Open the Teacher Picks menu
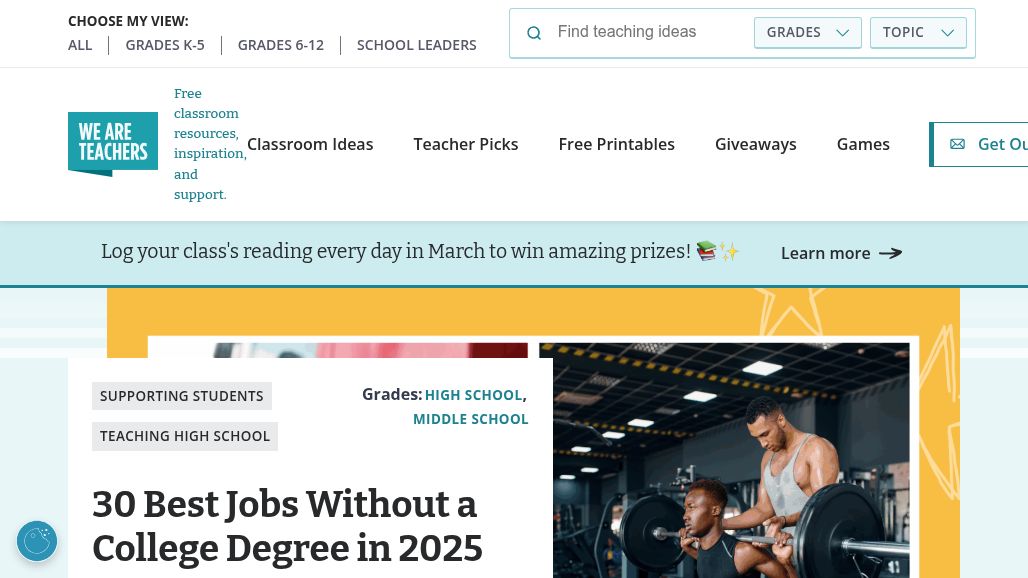The width and height of the screenshot is (1028, 578). pyautogui.click(x=466, y=144)
